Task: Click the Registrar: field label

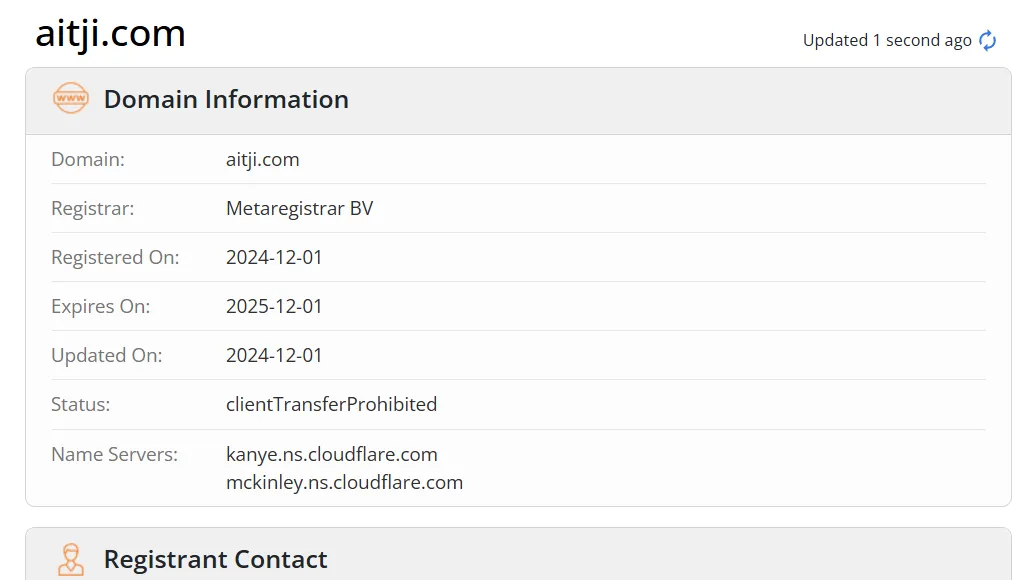Action: click(x=92, y=209)
